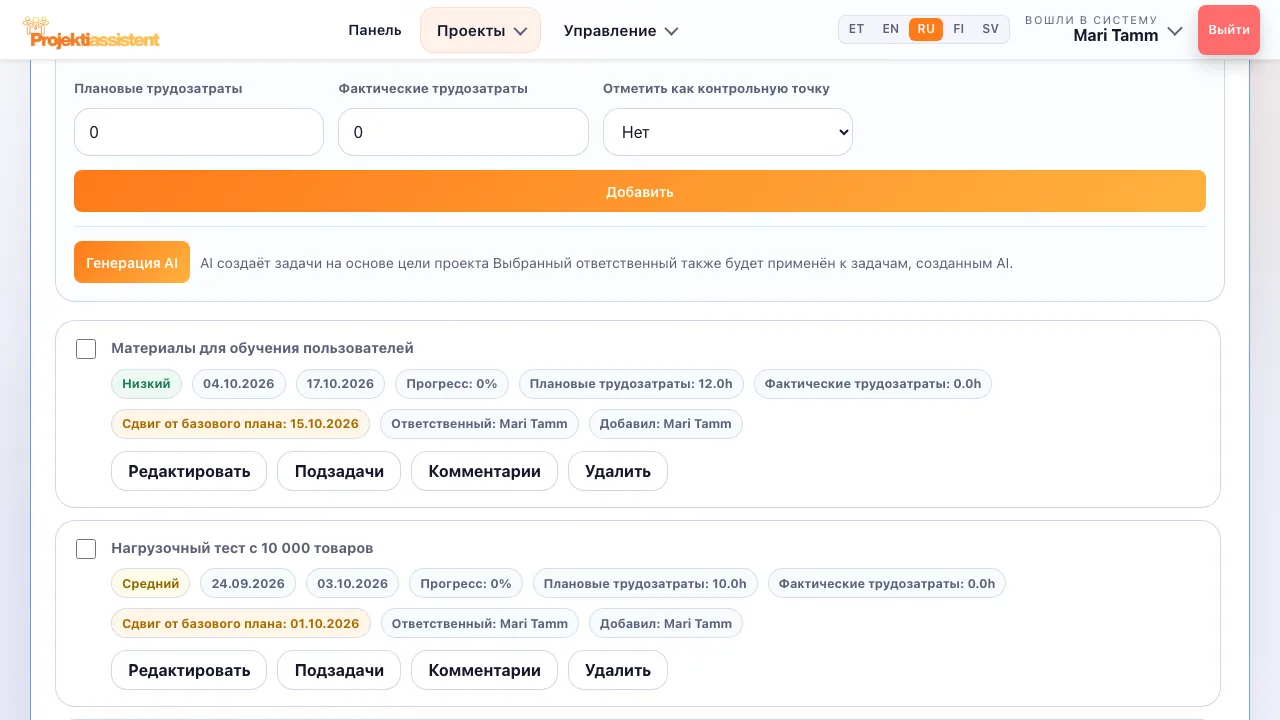Click the 03.10.2026 end date badge

(x=353, y=584)
